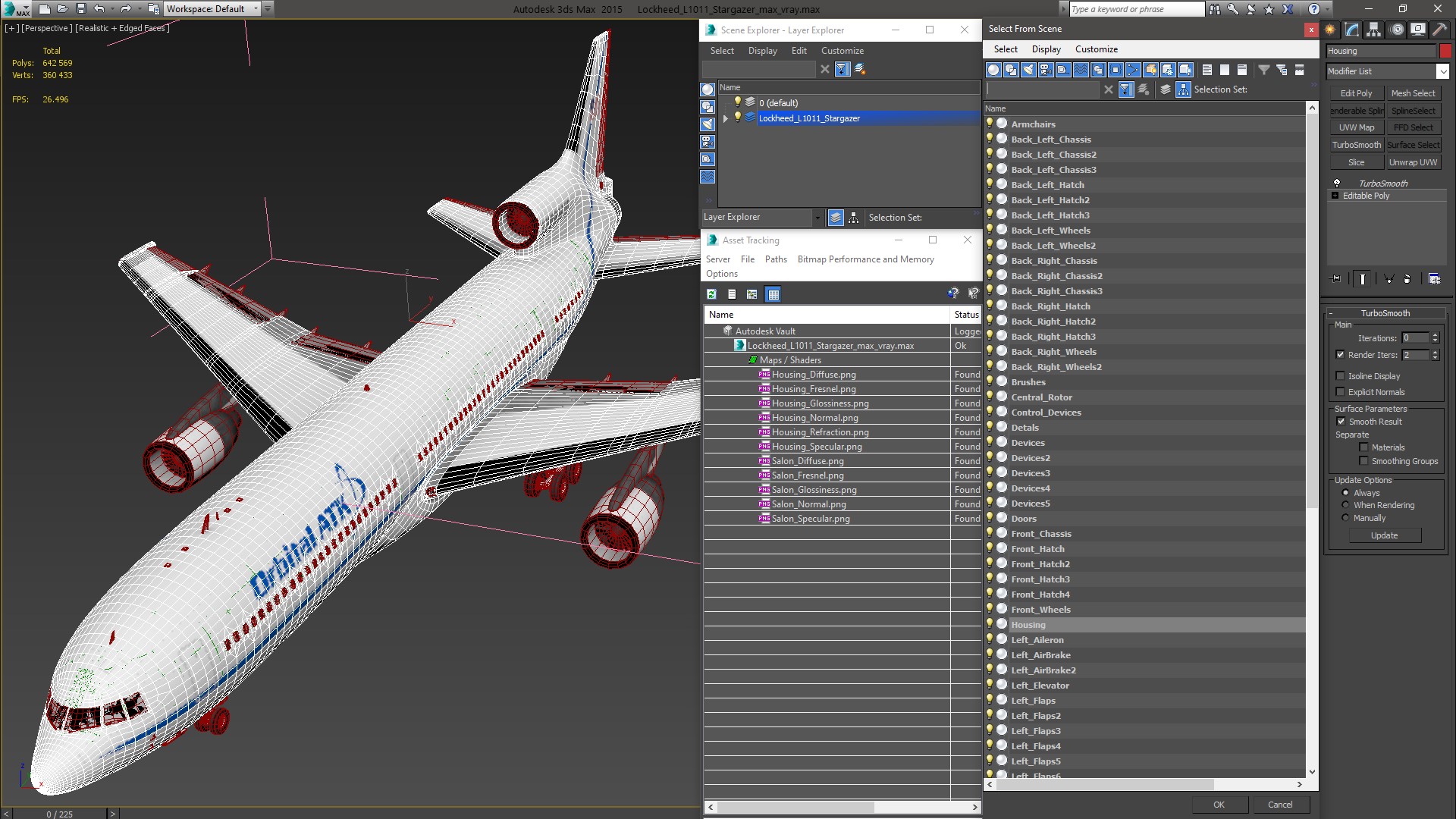Click Select Invert icon in Select From Scene
Screen dimensions: 1456x819
[x=1242, y=70]
